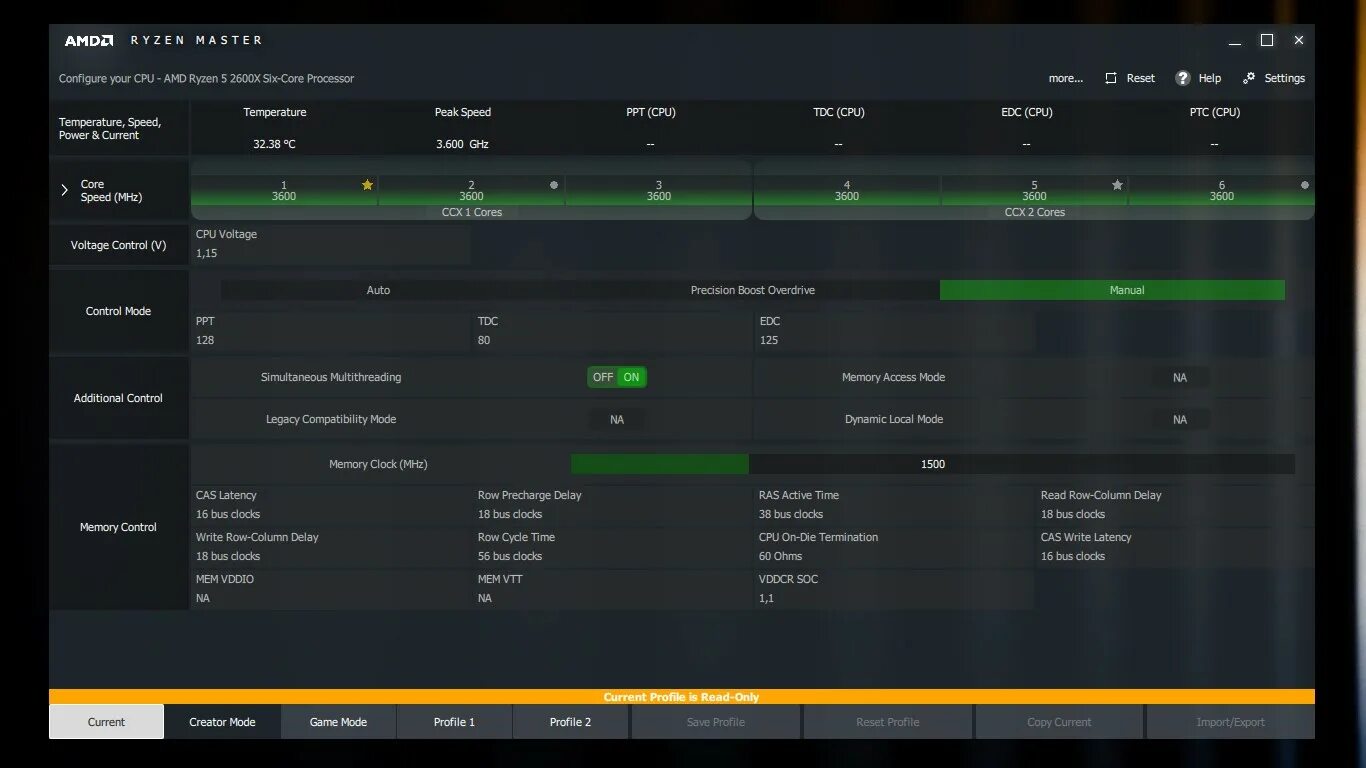The image size is (1366, 768).
Task: Click the Memory Control section label
Action: (x=118, y=527)
